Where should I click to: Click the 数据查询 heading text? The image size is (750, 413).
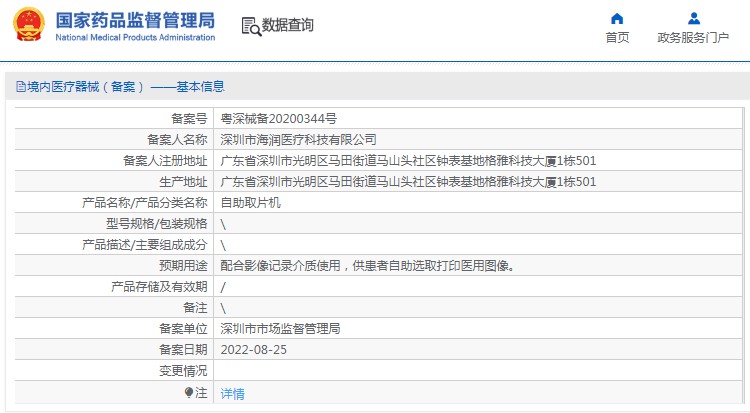pos(287,25)
